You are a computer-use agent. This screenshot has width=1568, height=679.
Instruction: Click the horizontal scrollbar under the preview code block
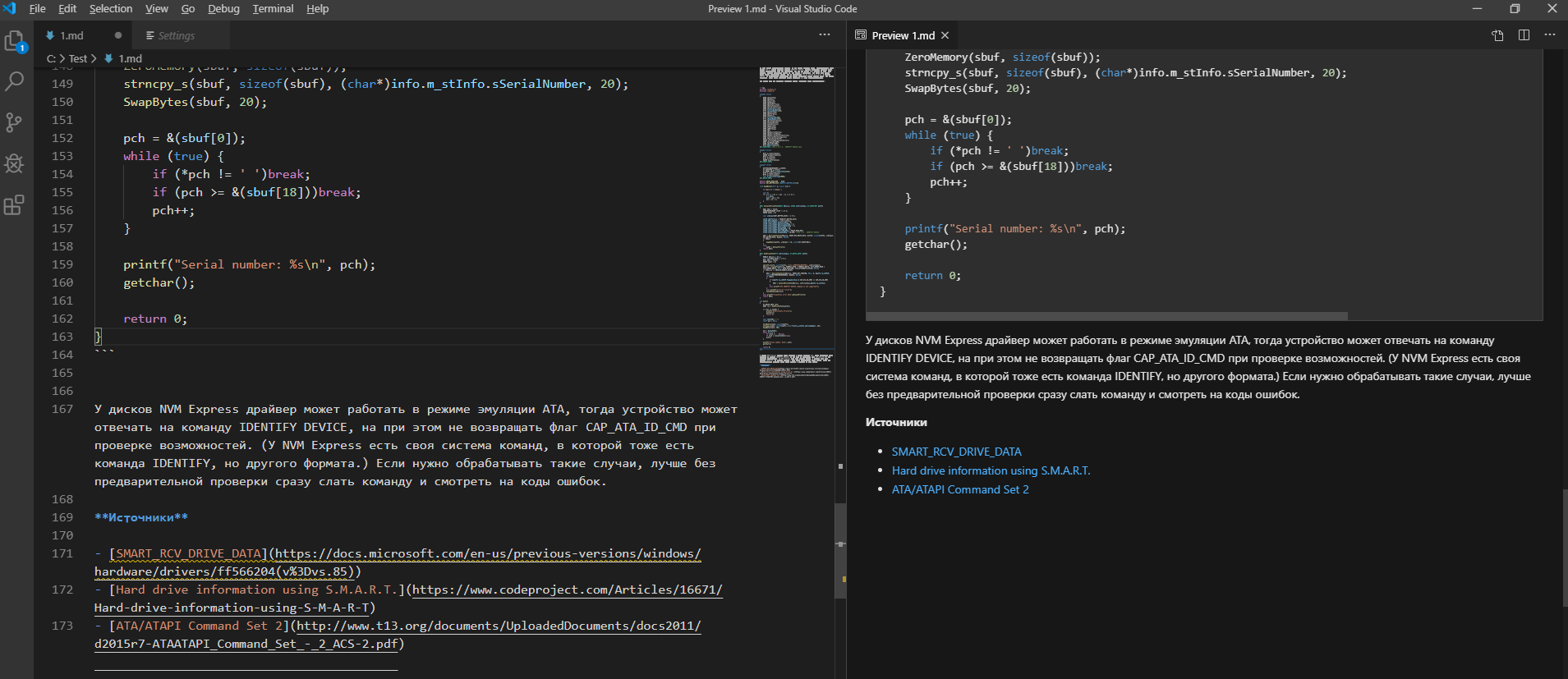coord(1106,316)
